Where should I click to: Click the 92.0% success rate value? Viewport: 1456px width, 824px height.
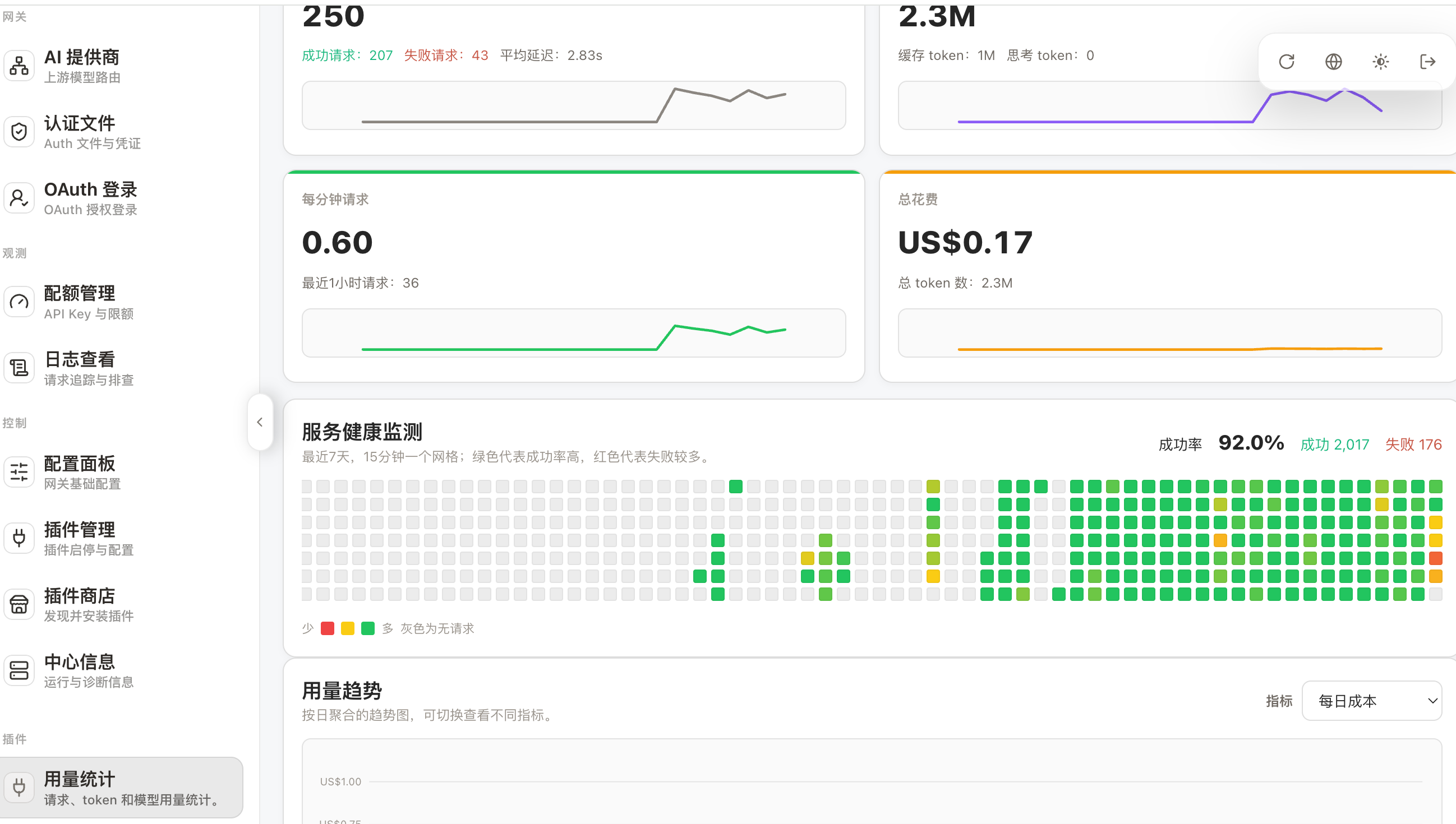click(x=1251, y=443)
